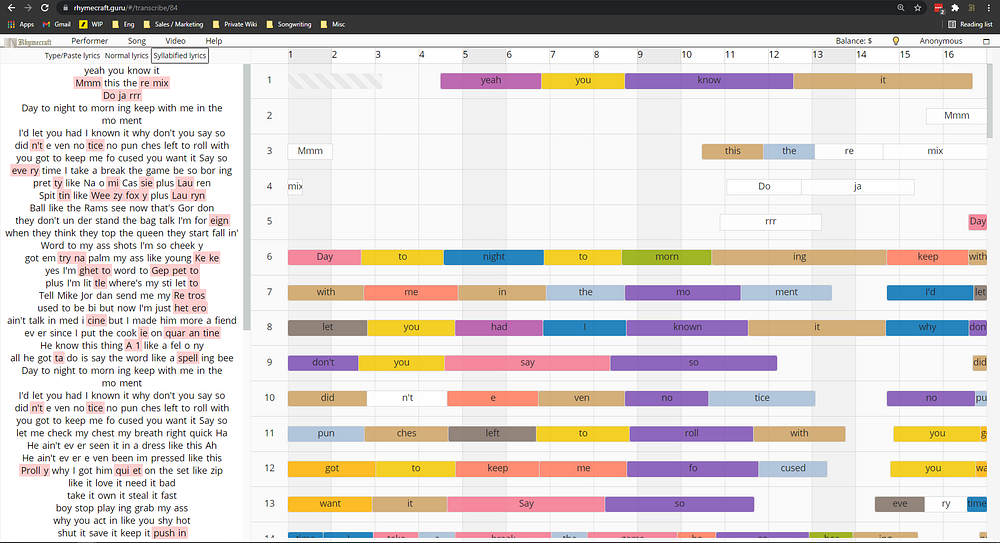Select the 'eve' block in row 13
Image resolution: width=1000 pixels, height=543 pixels.
click(x=900, y=504)
